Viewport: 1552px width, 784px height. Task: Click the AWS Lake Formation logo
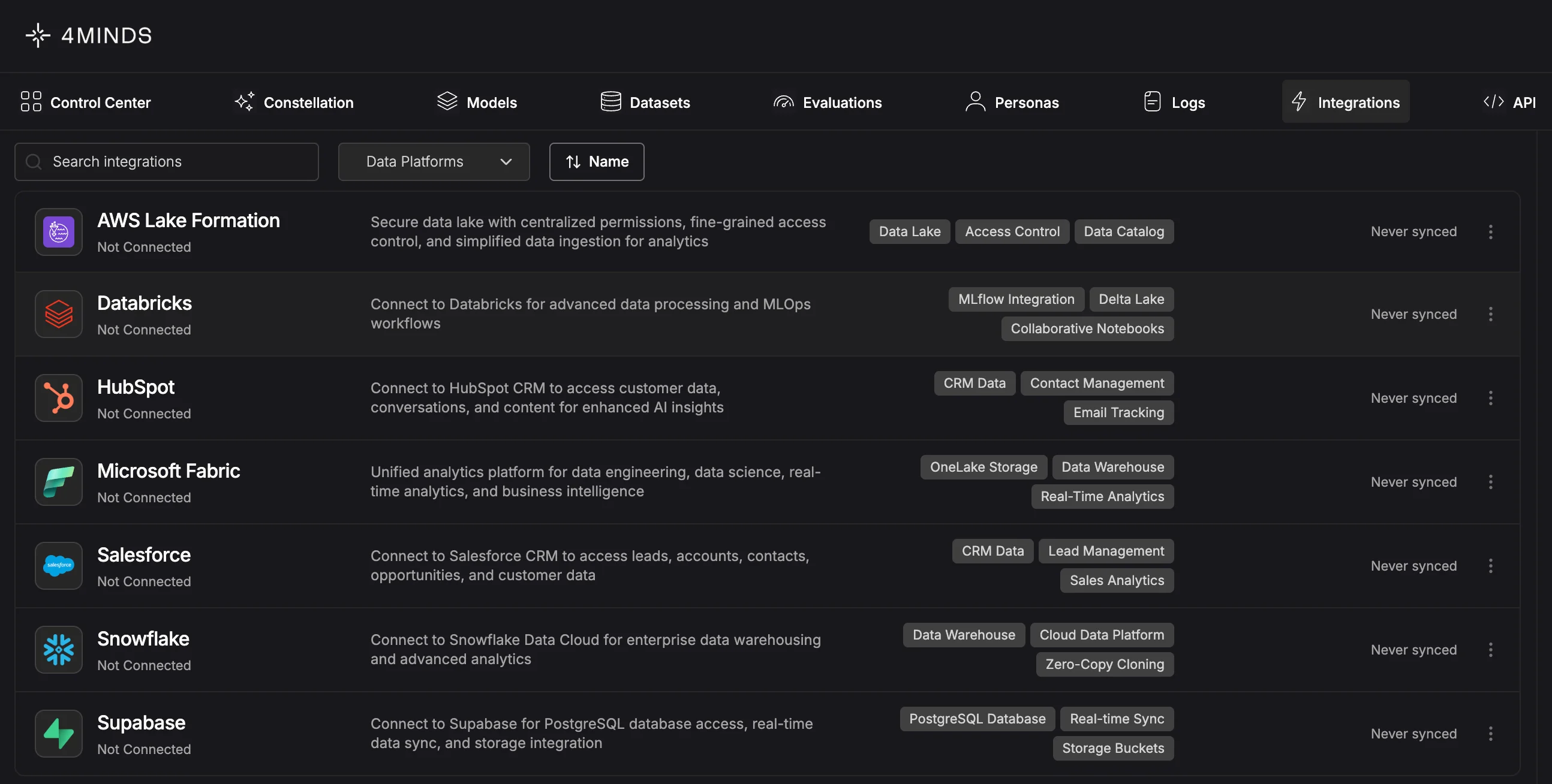coord(58,232)
